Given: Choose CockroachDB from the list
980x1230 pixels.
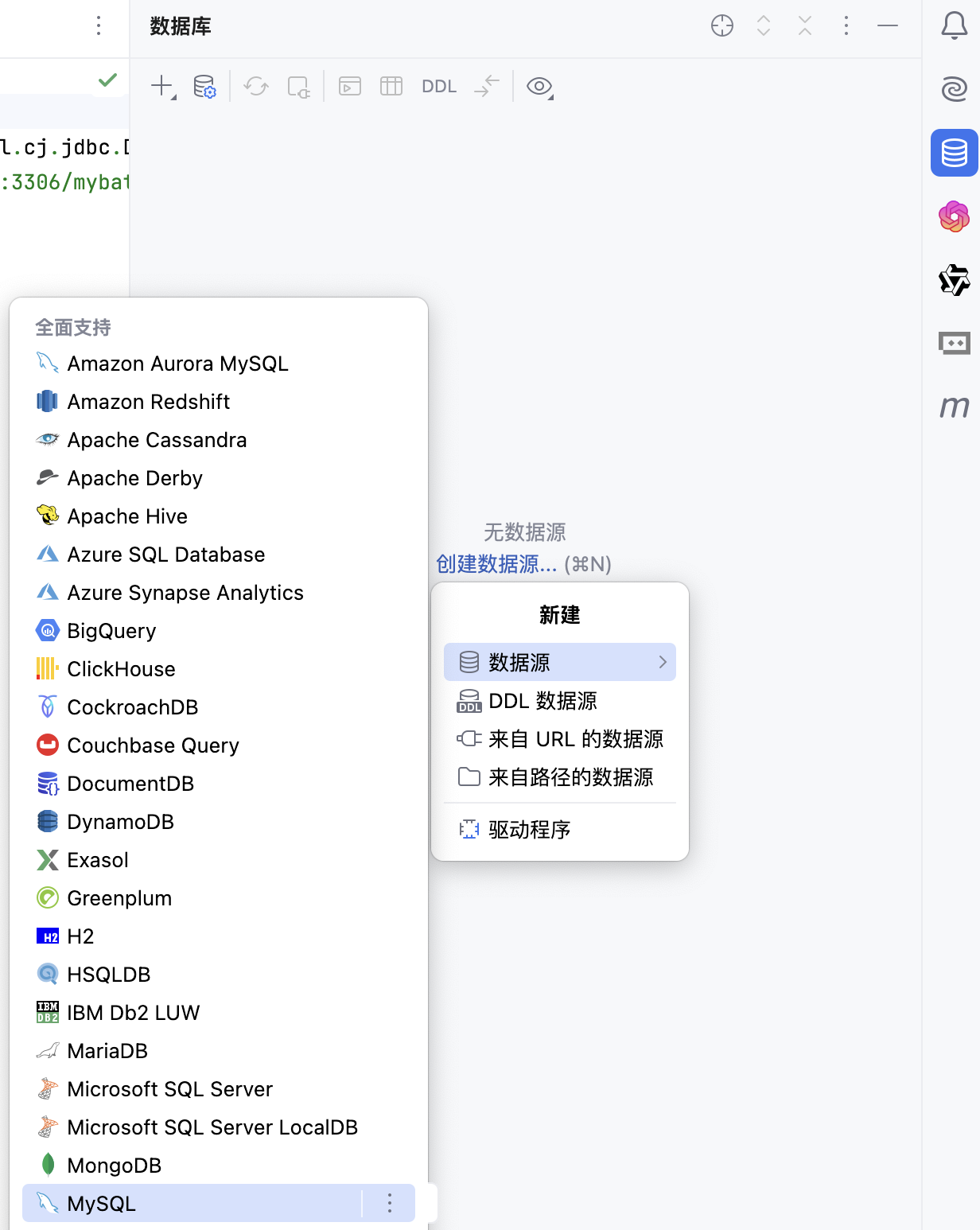Looking at the screenshot, I should tap(219, 707).
